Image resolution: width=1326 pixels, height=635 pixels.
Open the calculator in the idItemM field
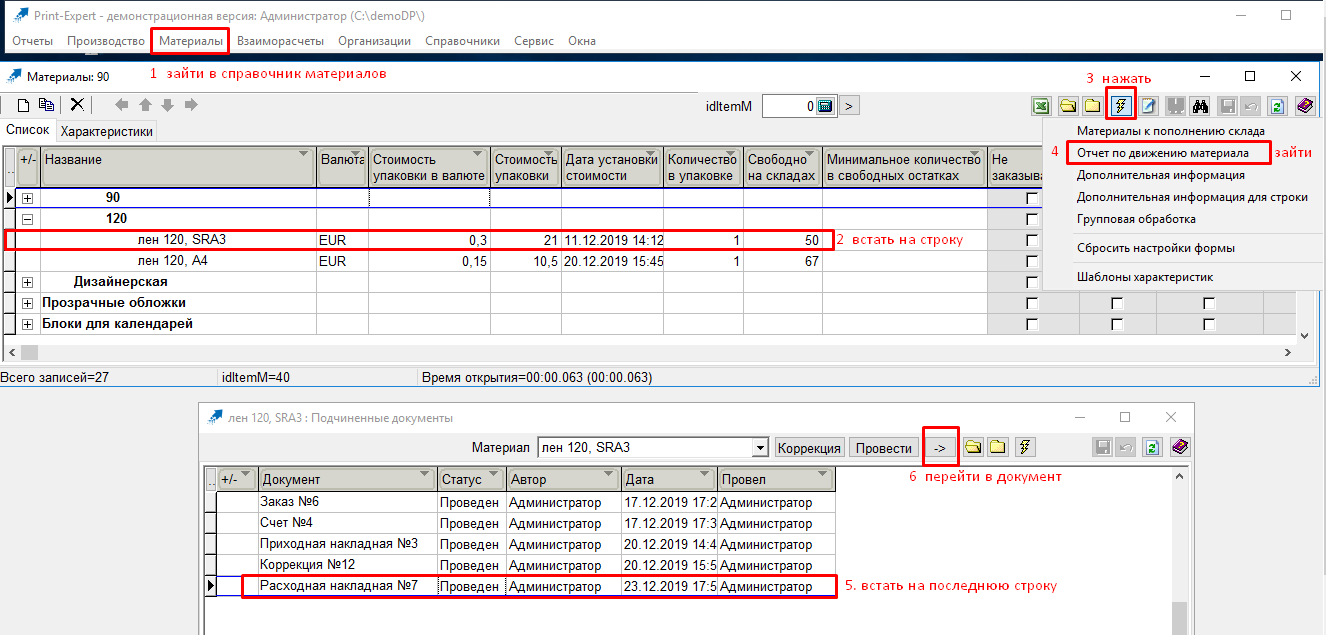[825, 106]
